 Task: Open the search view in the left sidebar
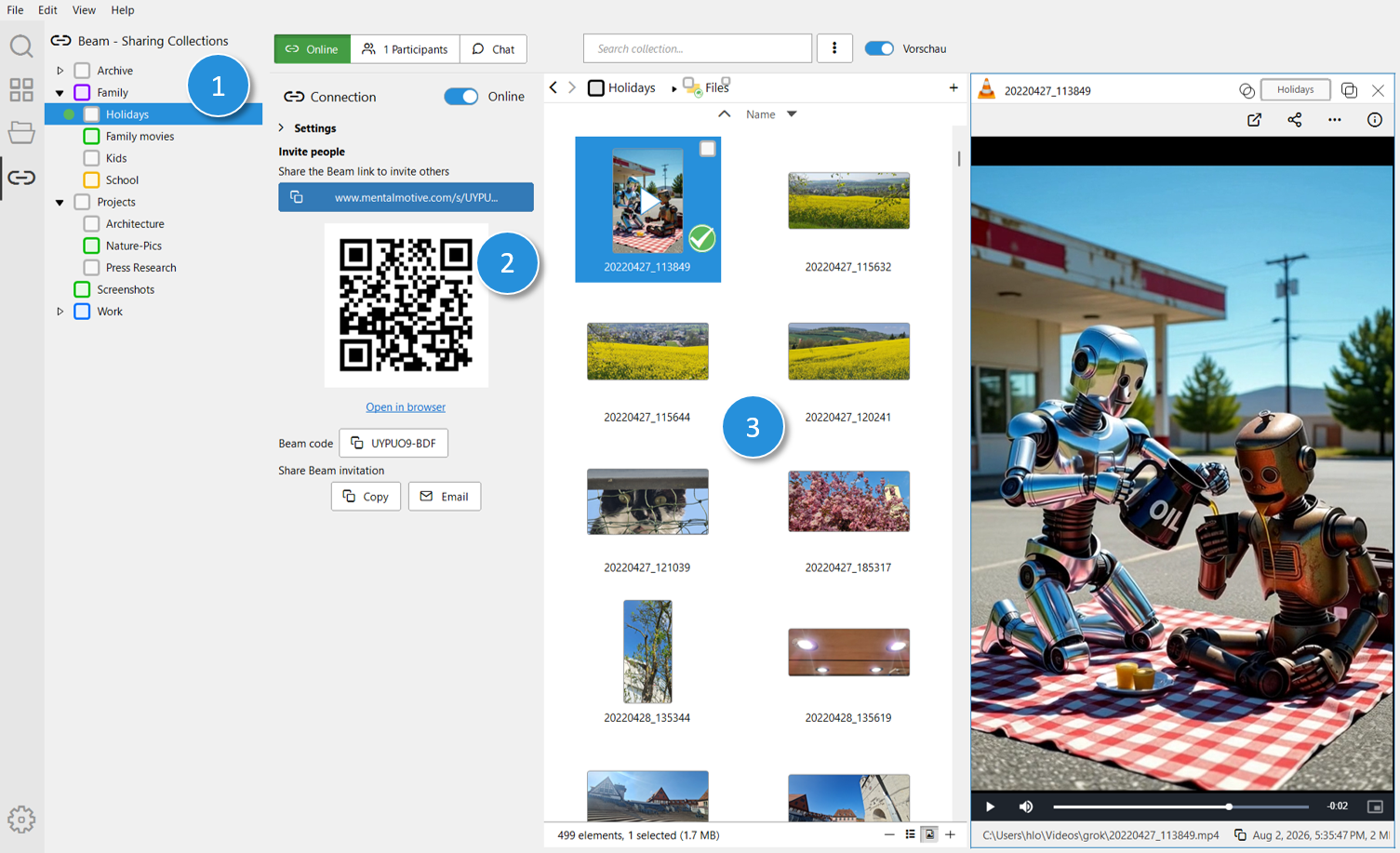20,46
